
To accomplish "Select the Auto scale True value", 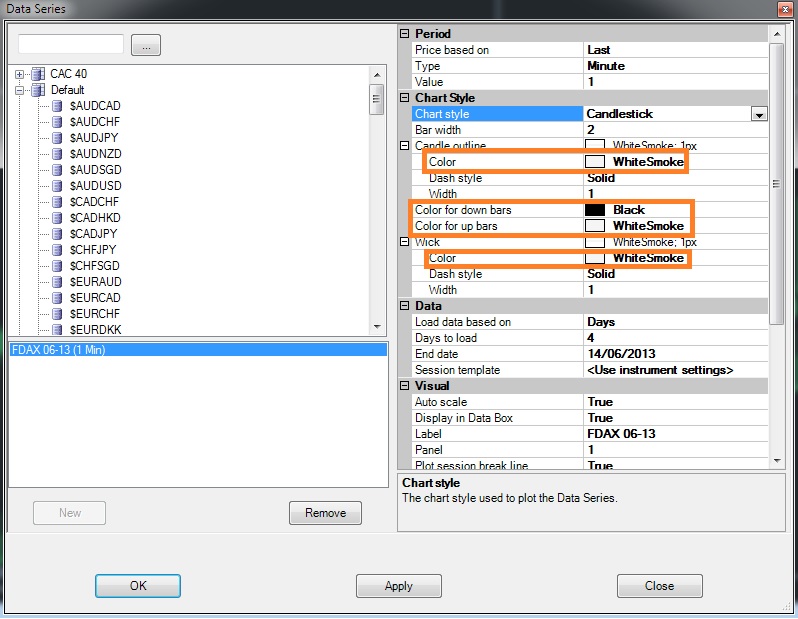I will pos(675,402).
